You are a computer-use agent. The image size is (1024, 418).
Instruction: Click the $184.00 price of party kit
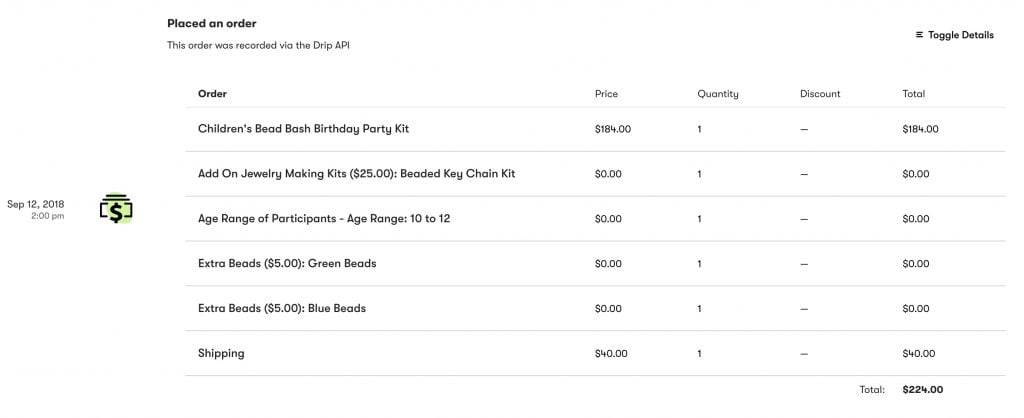613,129
